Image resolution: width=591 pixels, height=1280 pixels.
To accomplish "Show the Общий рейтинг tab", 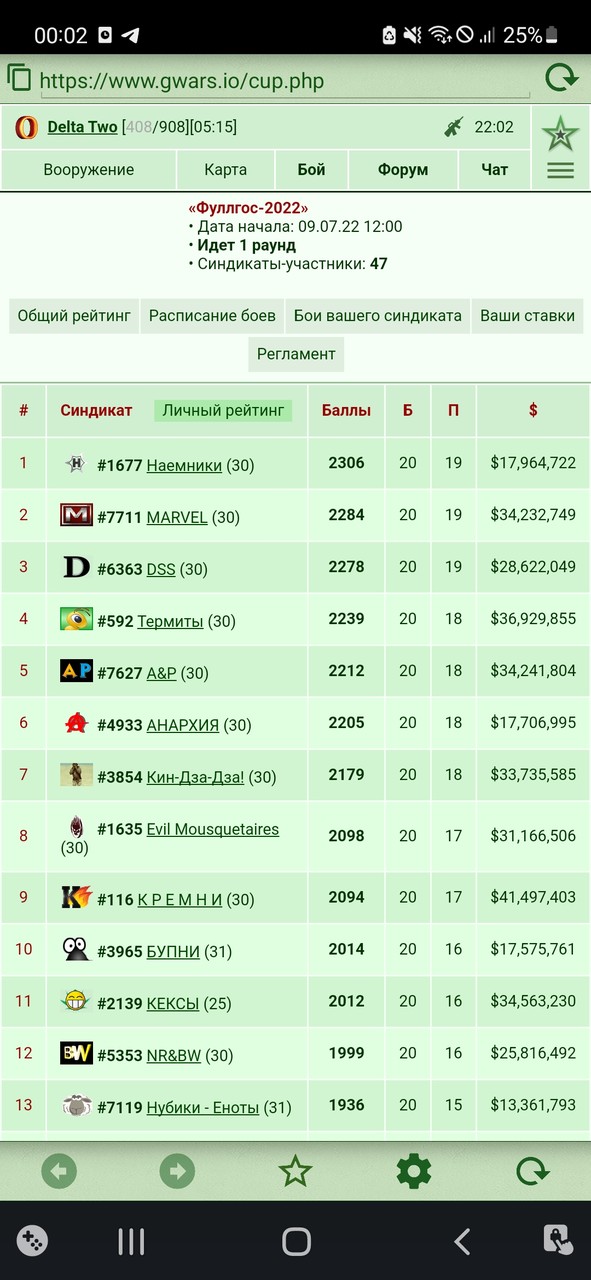I will (74, 316).
